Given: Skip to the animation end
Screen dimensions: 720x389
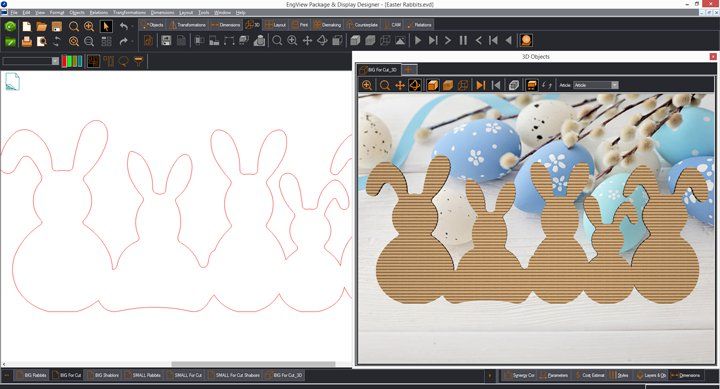Looking at the screenshot, I should point(433,41).
